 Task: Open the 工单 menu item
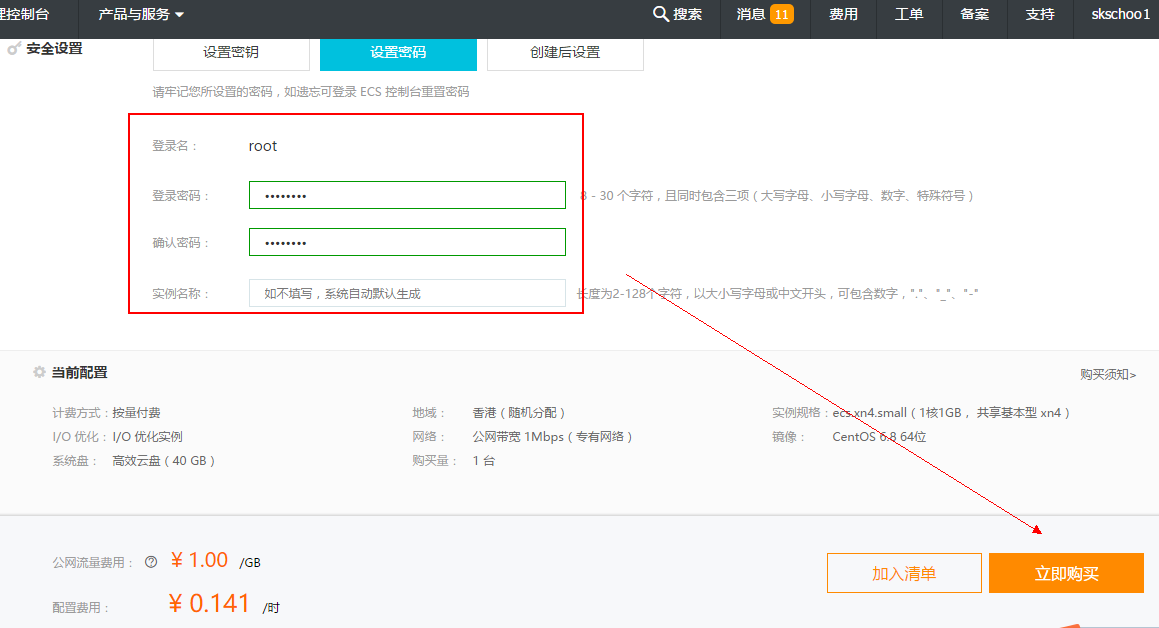point(908,14)
